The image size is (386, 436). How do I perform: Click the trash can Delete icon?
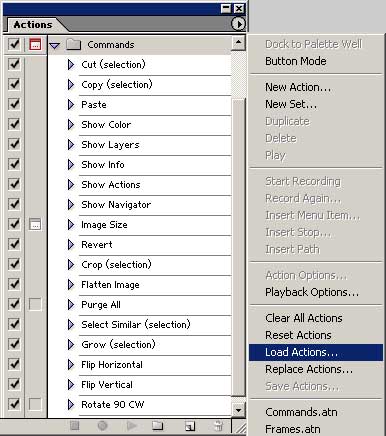218,426
